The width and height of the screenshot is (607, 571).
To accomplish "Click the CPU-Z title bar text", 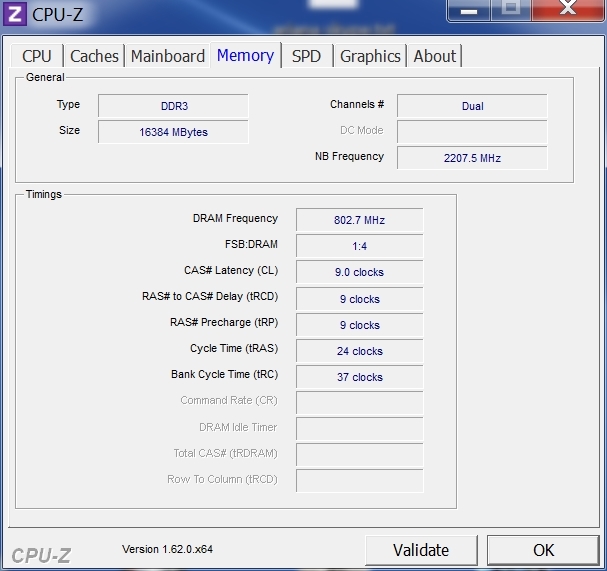I will pyautogui.click(x=58, y=15).
